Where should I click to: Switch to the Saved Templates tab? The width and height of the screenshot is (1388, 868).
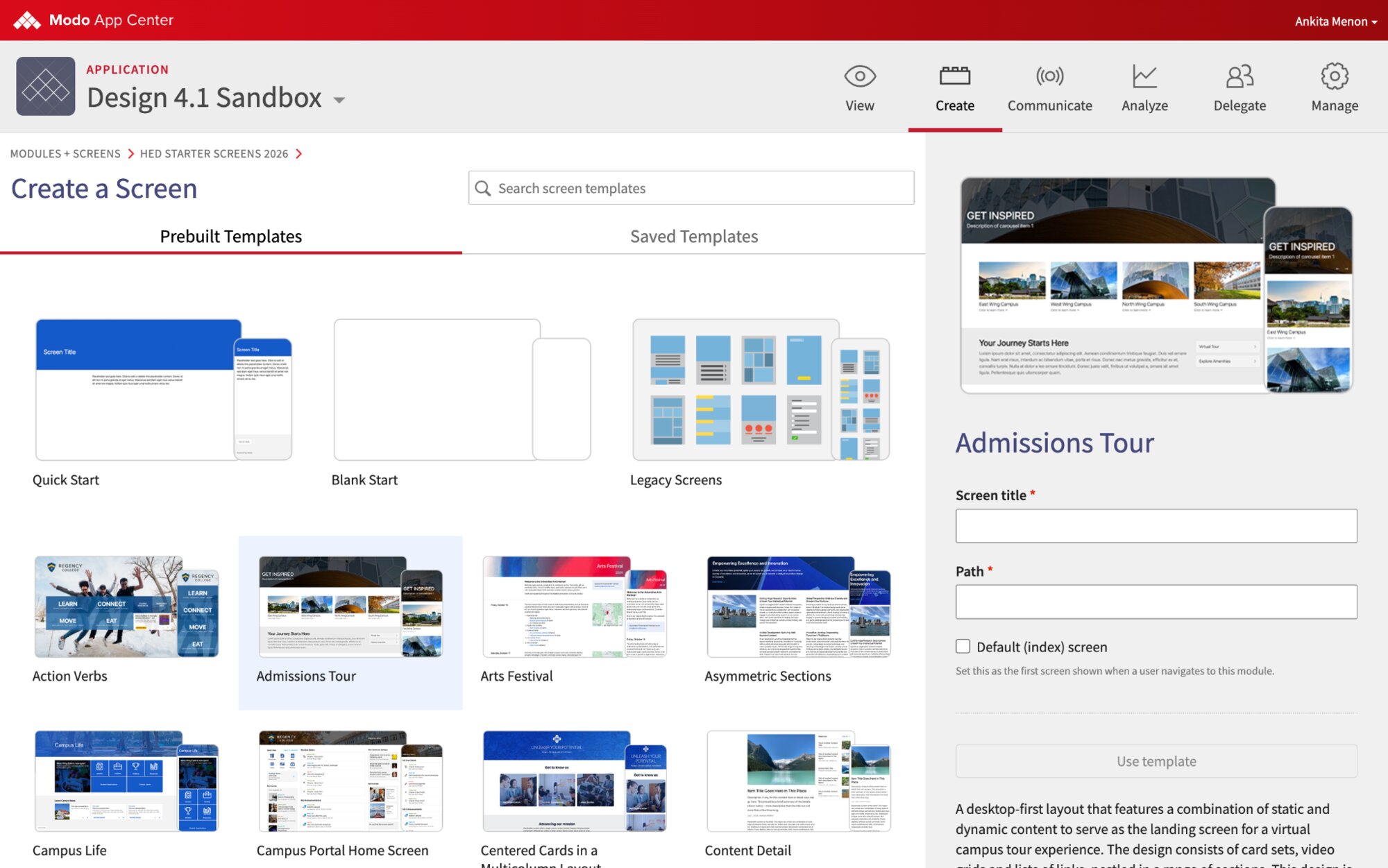tap(693, 237)
